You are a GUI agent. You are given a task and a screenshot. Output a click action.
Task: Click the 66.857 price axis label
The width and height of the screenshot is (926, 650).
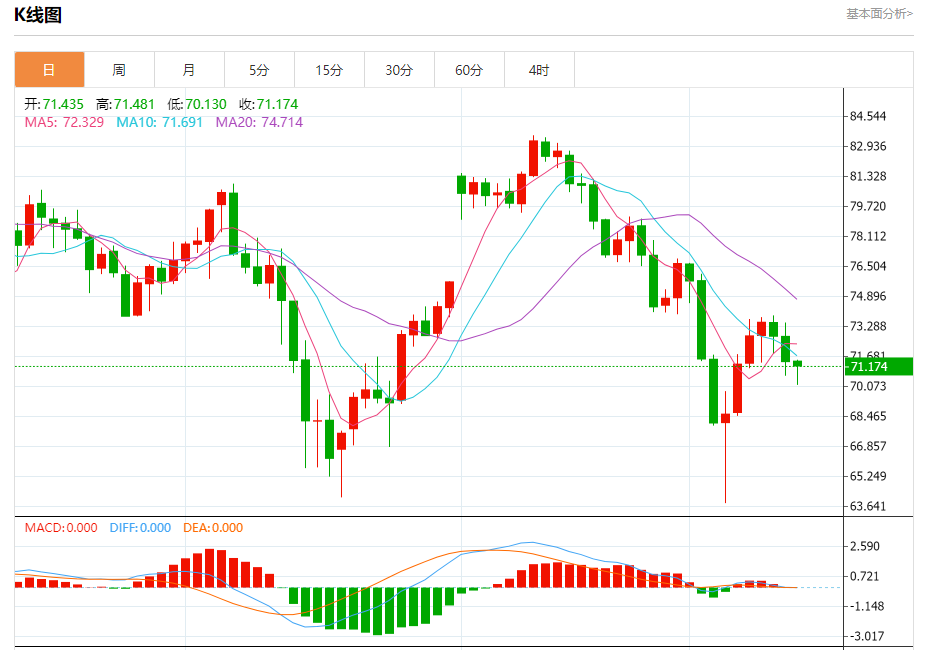click(868, 446)
